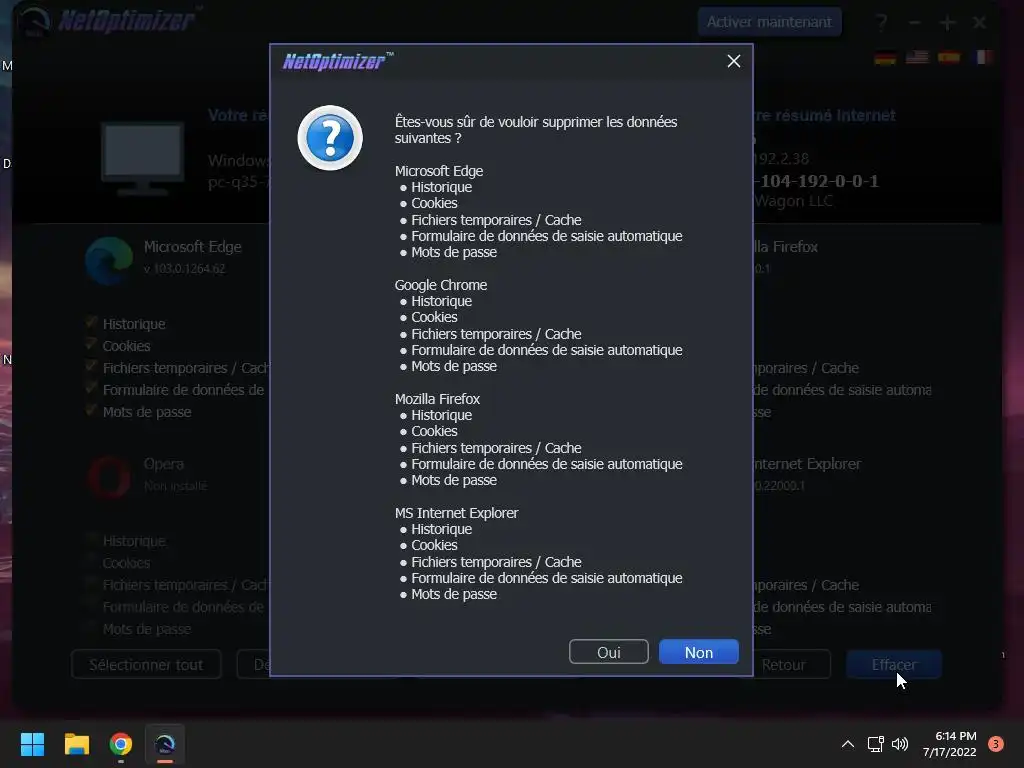Click Mots de passe under MS Internet Explorer
Screen dimensions: 1024x768
click(x=454, y=594)
